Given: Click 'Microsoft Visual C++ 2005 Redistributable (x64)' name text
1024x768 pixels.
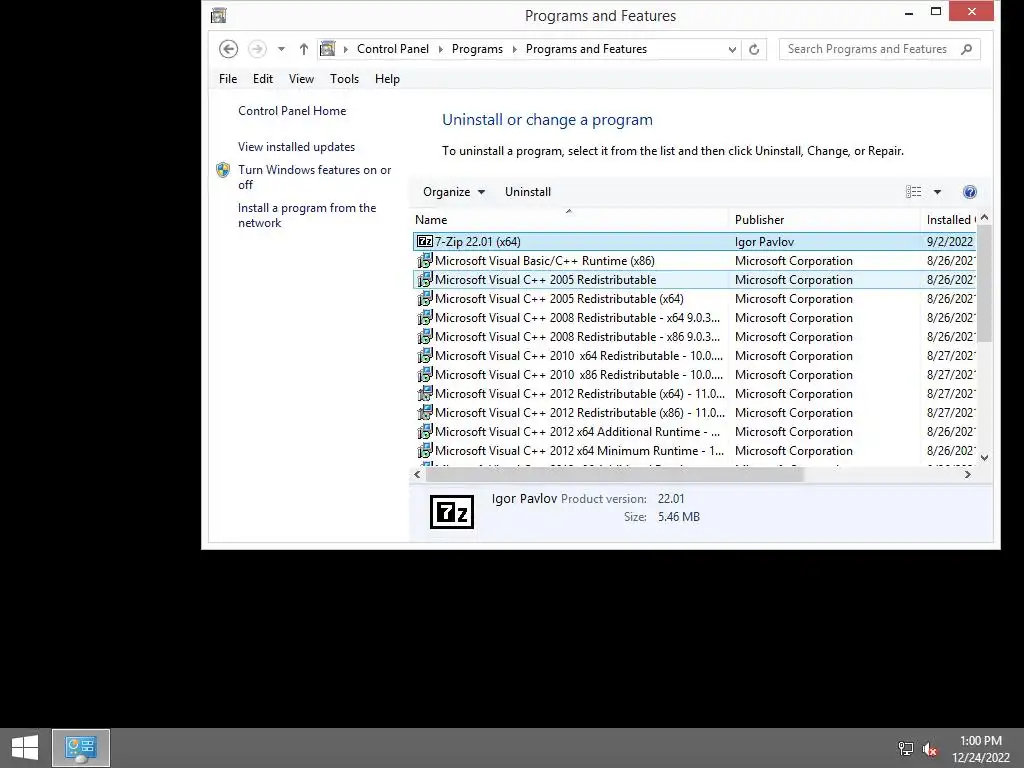Looking at the screenshot, I should 559,298.
